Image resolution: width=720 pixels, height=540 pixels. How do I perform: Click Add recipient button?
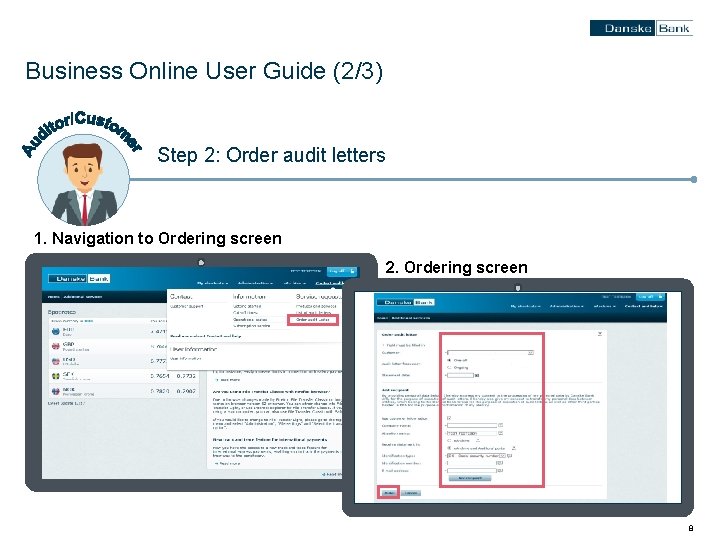pos(470,478)
